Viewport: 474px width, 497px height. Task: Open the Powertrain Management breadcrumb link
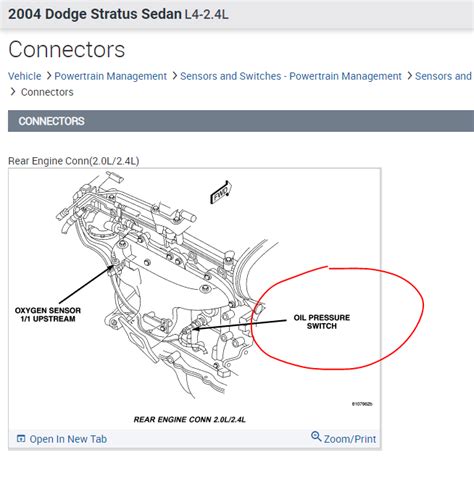pyautogui.click(x=110, y=76)
